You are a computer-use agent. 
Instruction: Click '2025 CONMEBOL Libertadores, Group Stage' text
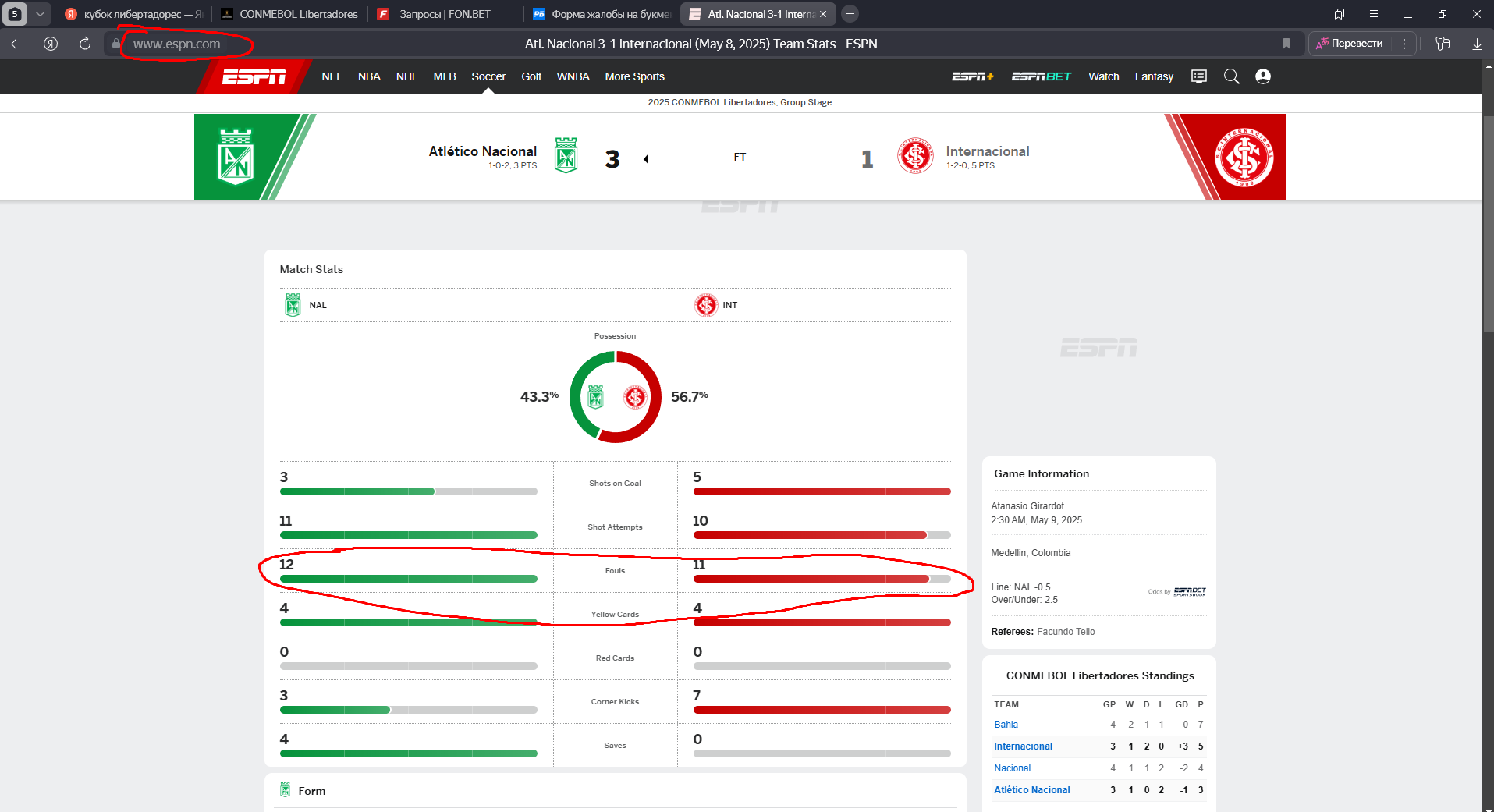click(x=740, y=102)
